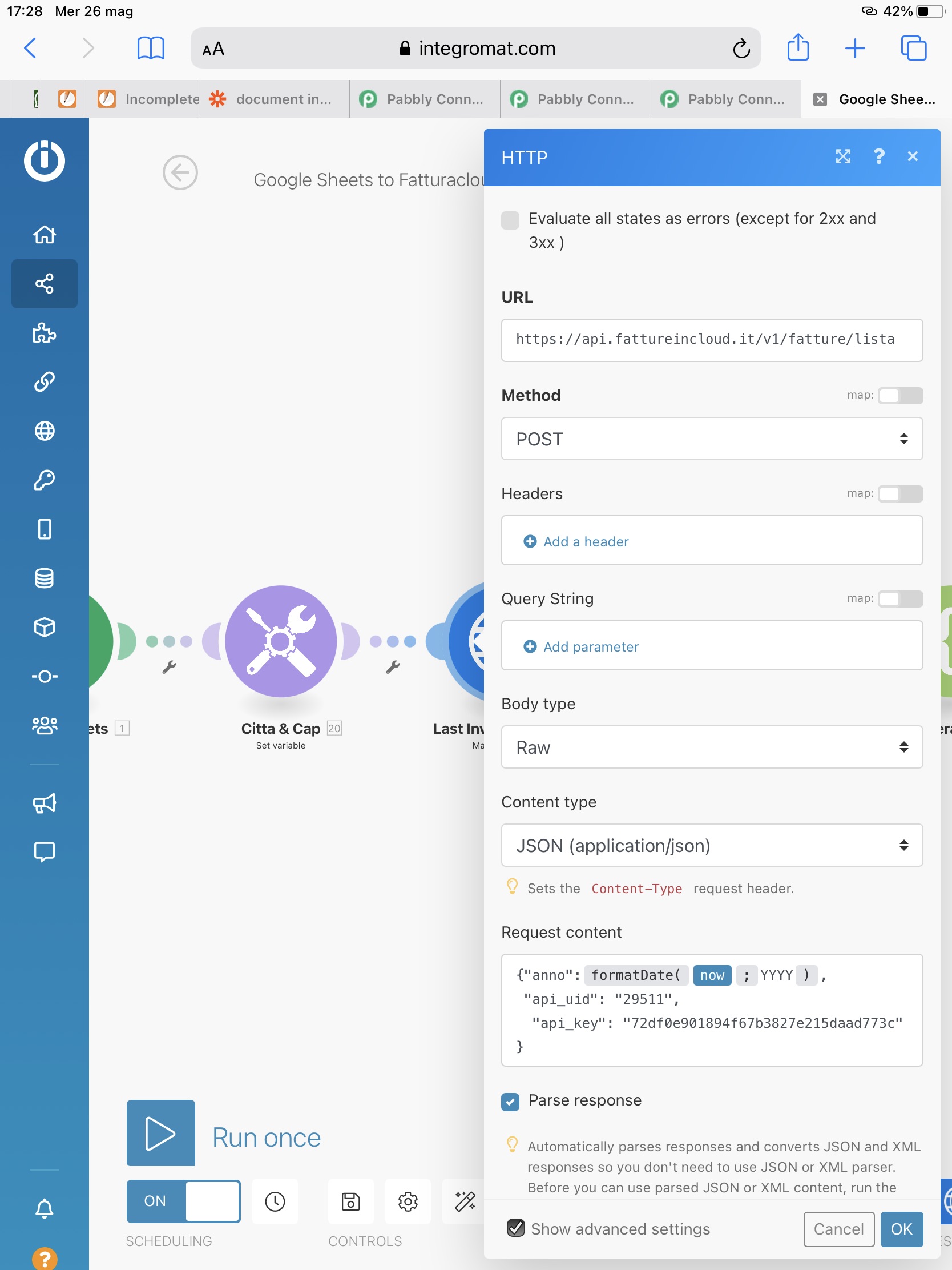The height and width of the screenshot is (1270, 952).
Task: Go back with the scenario back arrow
Action: (x=180, y=172)
